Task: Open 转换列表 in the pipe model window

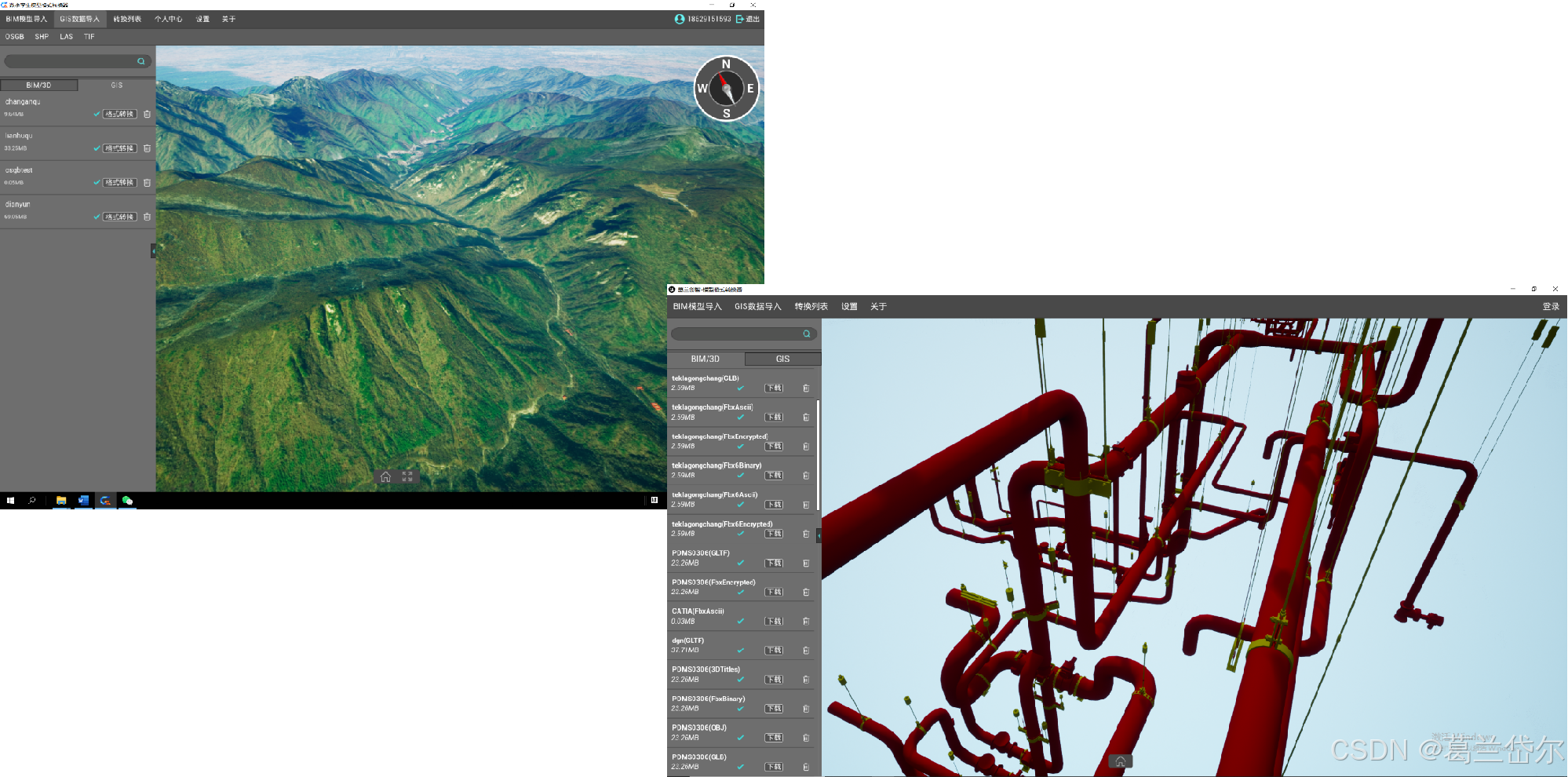Action: (x=811, y=307)
